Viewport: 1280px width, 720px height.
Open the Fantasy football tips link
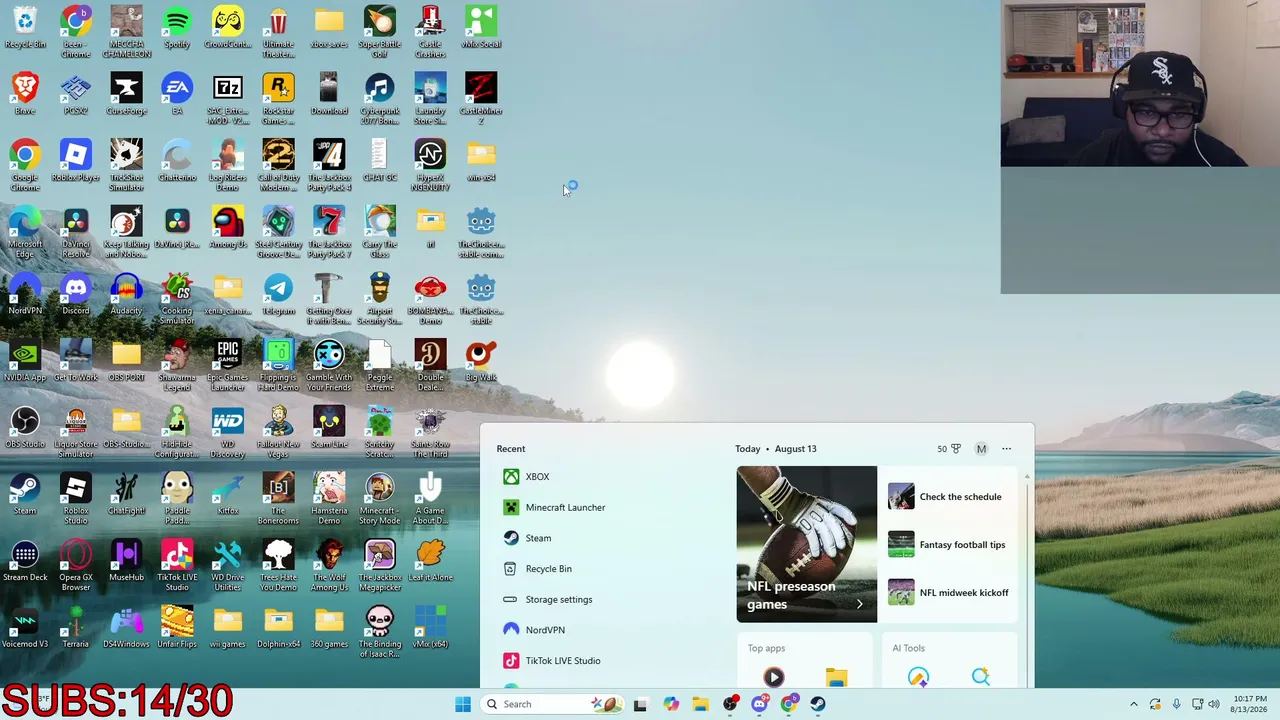[949, 545]
